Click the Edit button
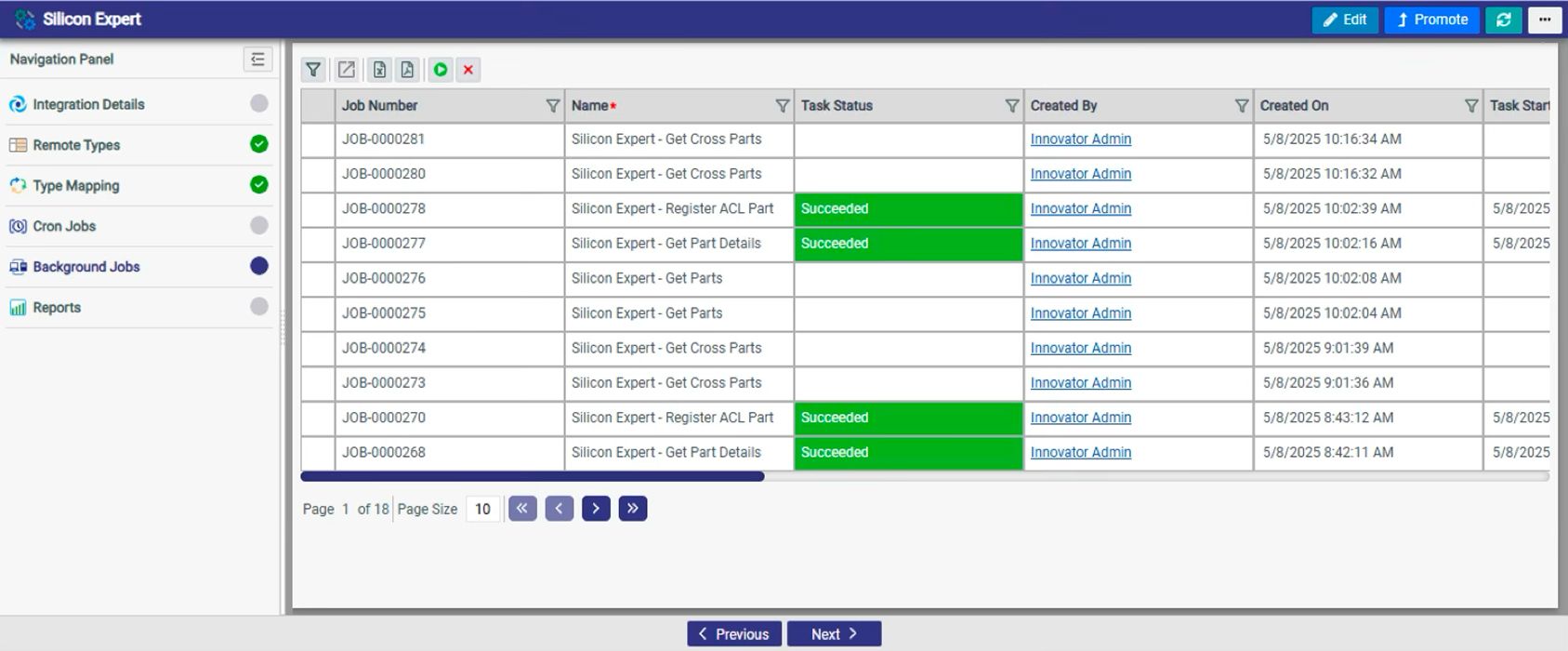Viewport: 1568px width, 651px height. pyautogui.click(x=1345, y=20)
